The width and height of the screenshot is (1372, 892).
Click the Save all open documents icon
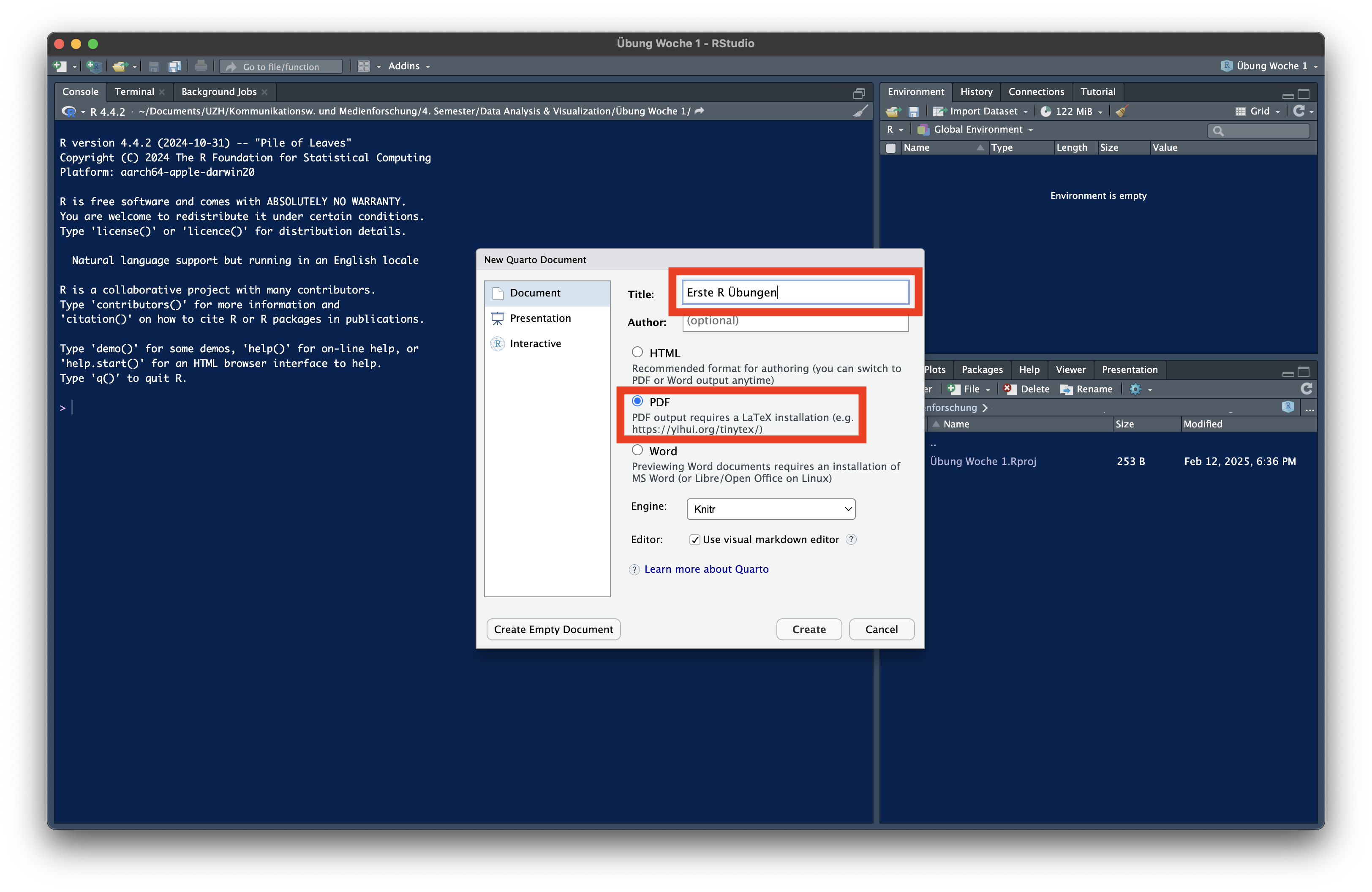click(x=175, y=66)
